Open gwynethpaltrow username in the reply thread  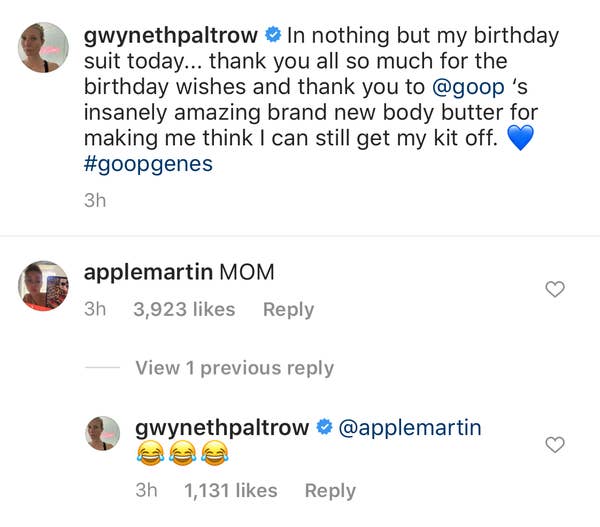point(222,428)
